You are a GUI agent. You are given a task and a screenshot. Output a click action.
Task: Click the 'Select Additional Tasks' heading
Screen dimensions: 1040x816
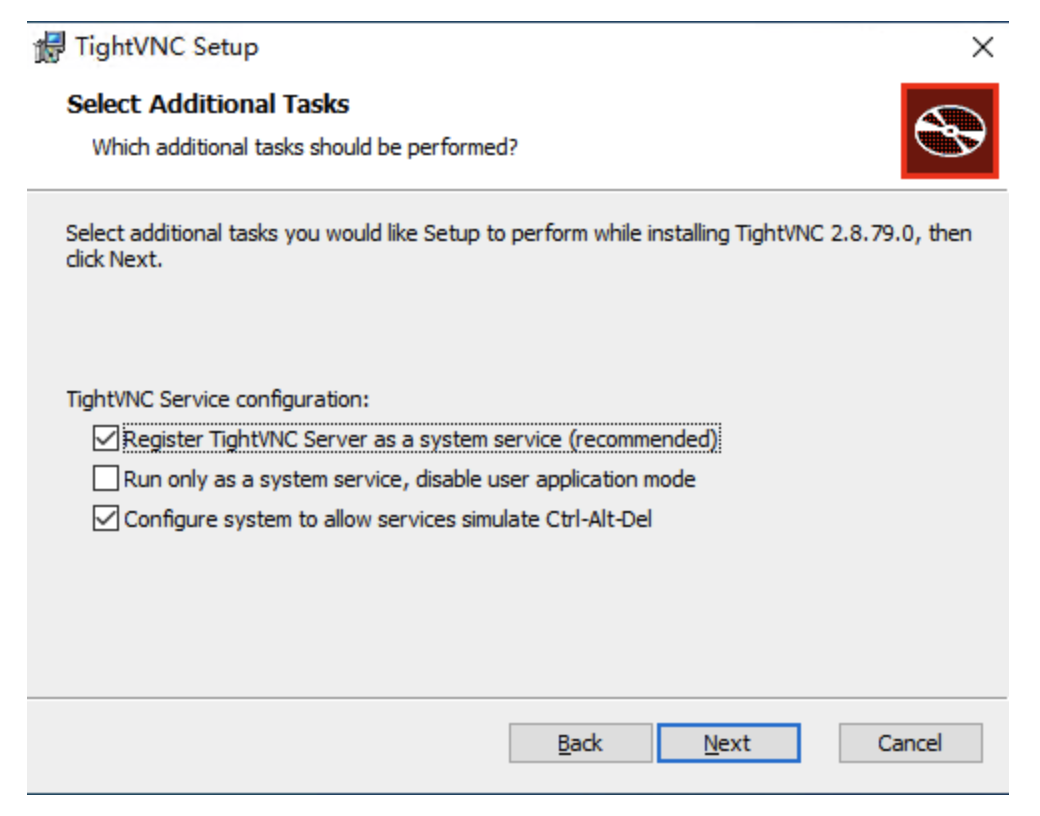pos(208,104)
